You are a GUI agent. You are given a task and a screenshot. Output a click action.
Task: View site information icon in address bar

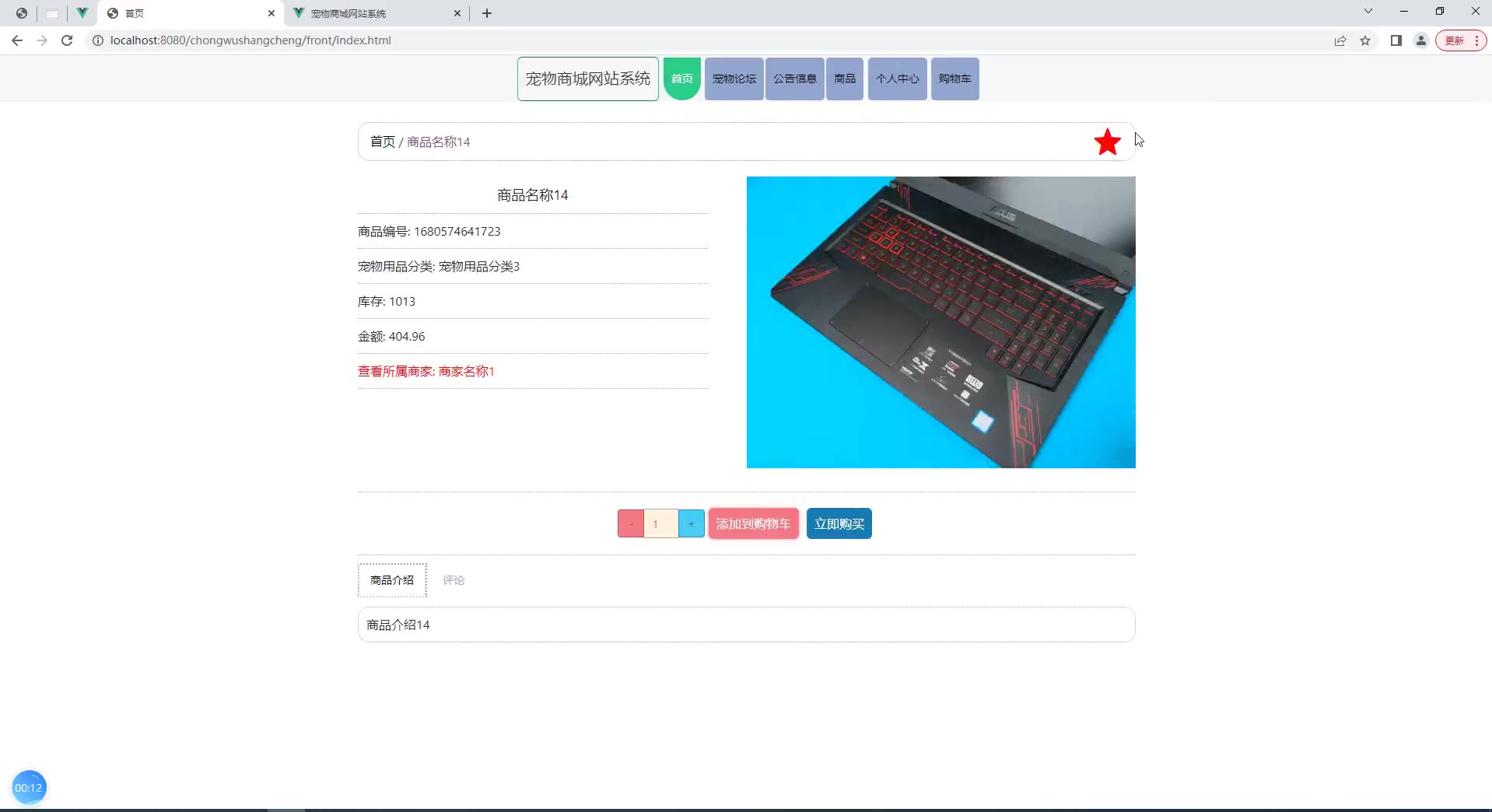[x=98, y=40]
